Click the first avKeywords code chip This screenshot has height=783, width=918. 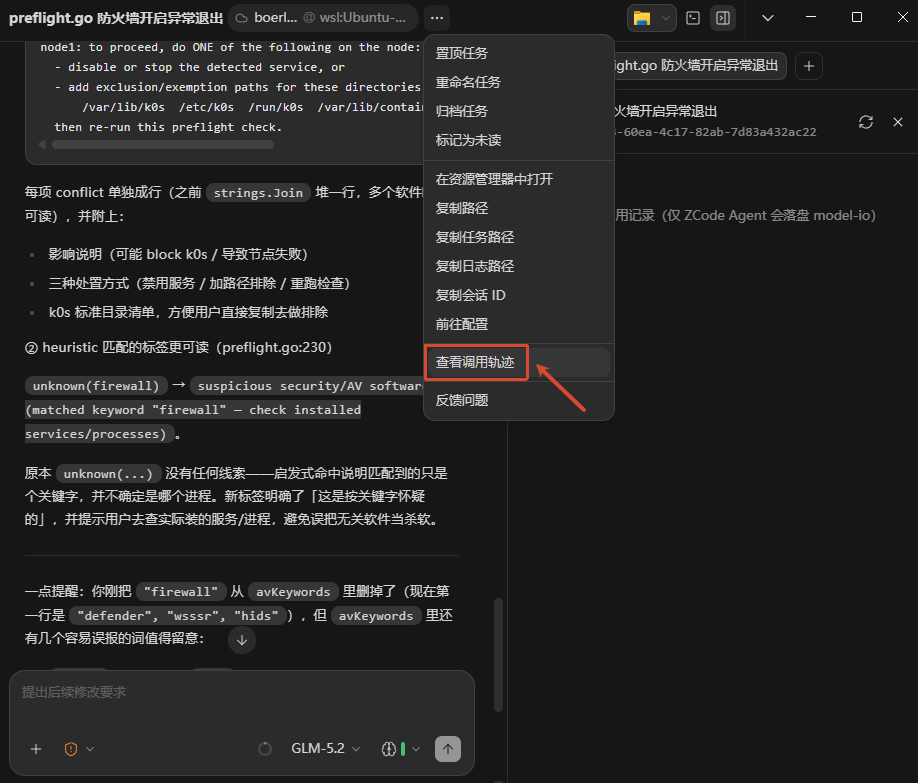click(293, 591)
